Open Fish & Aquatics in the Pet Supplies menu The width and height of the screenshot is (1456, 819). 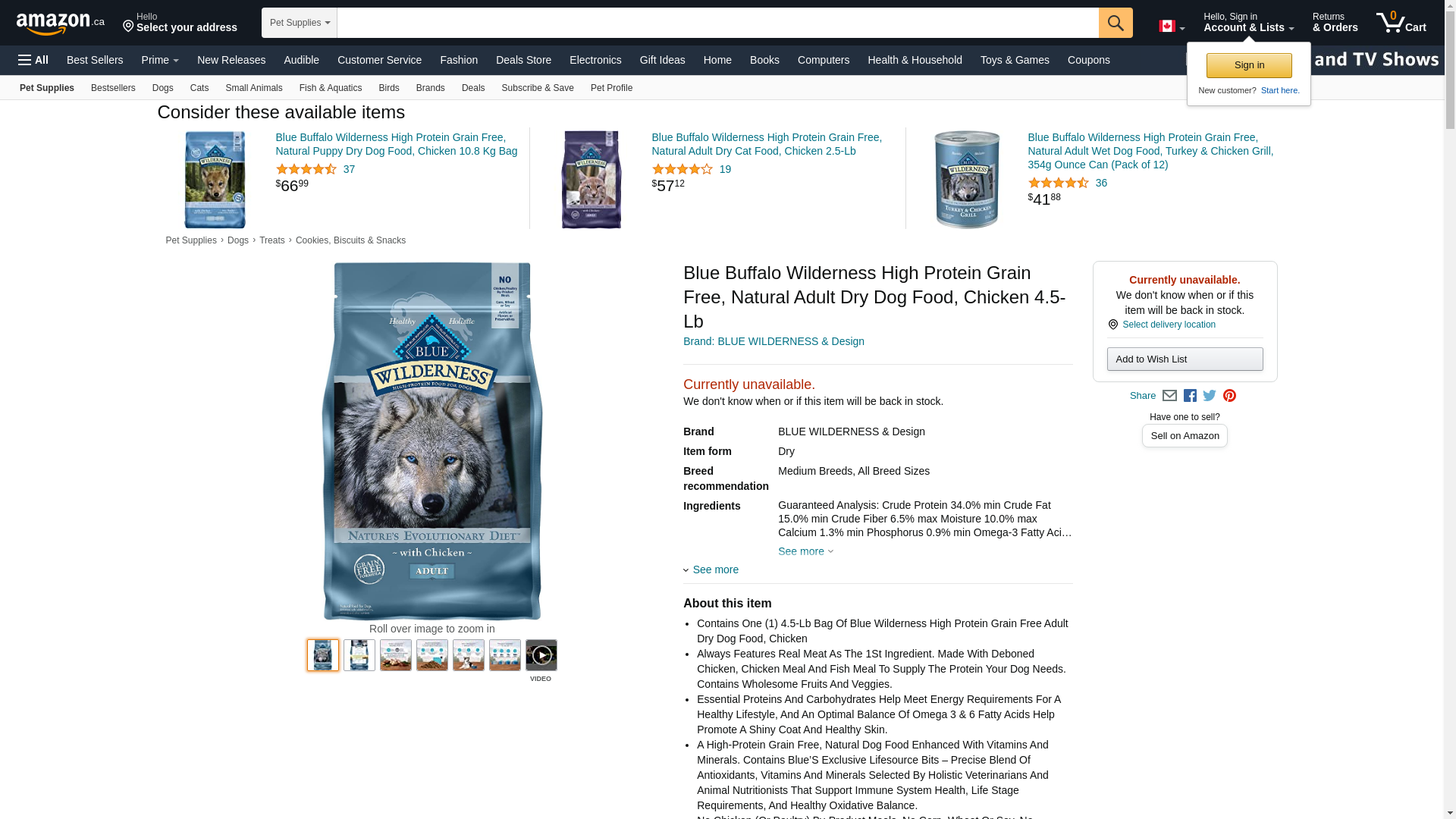(331, 88)
